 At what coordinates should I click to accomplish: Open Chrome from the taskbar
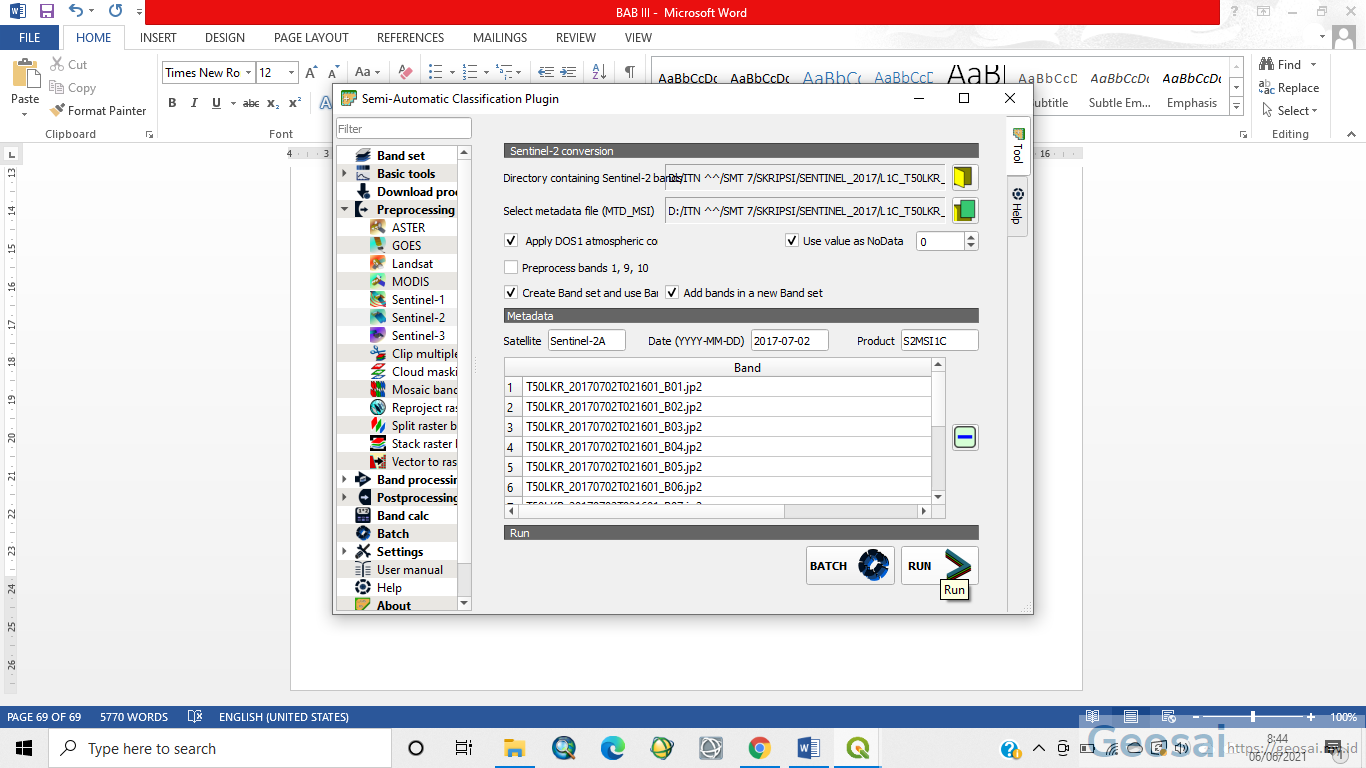coord(759,748)
